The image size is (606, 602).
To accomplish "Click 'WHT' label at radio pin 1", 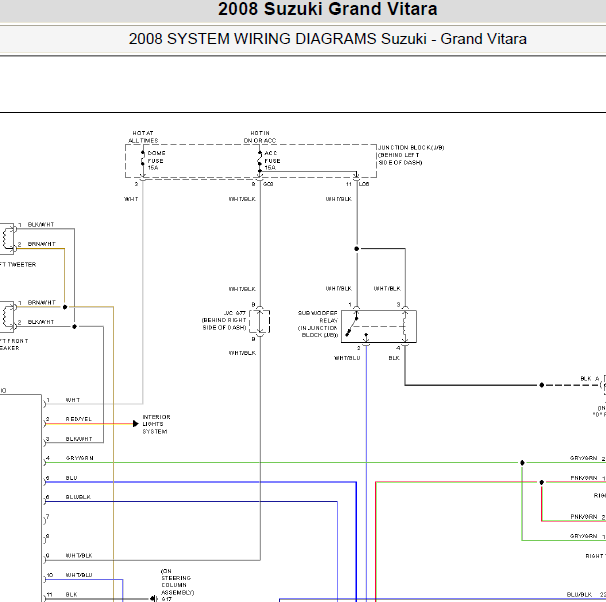I will coord(73,400).
